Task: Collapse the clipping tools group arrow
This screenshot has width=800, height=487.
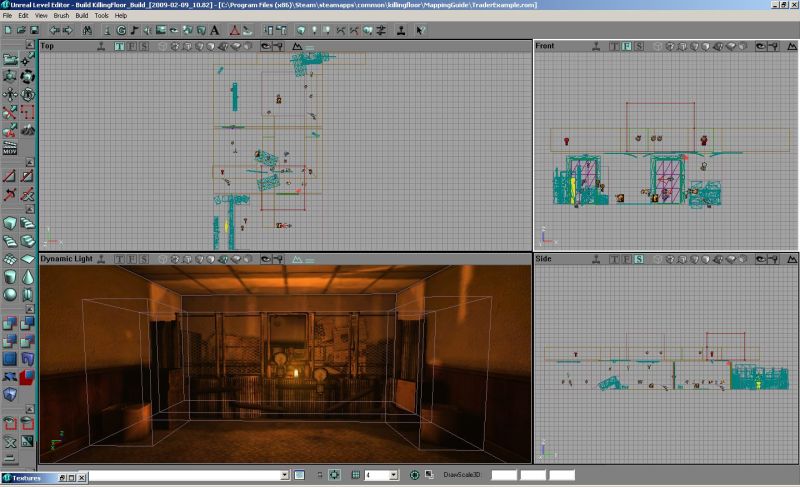Action: point(30,162)
